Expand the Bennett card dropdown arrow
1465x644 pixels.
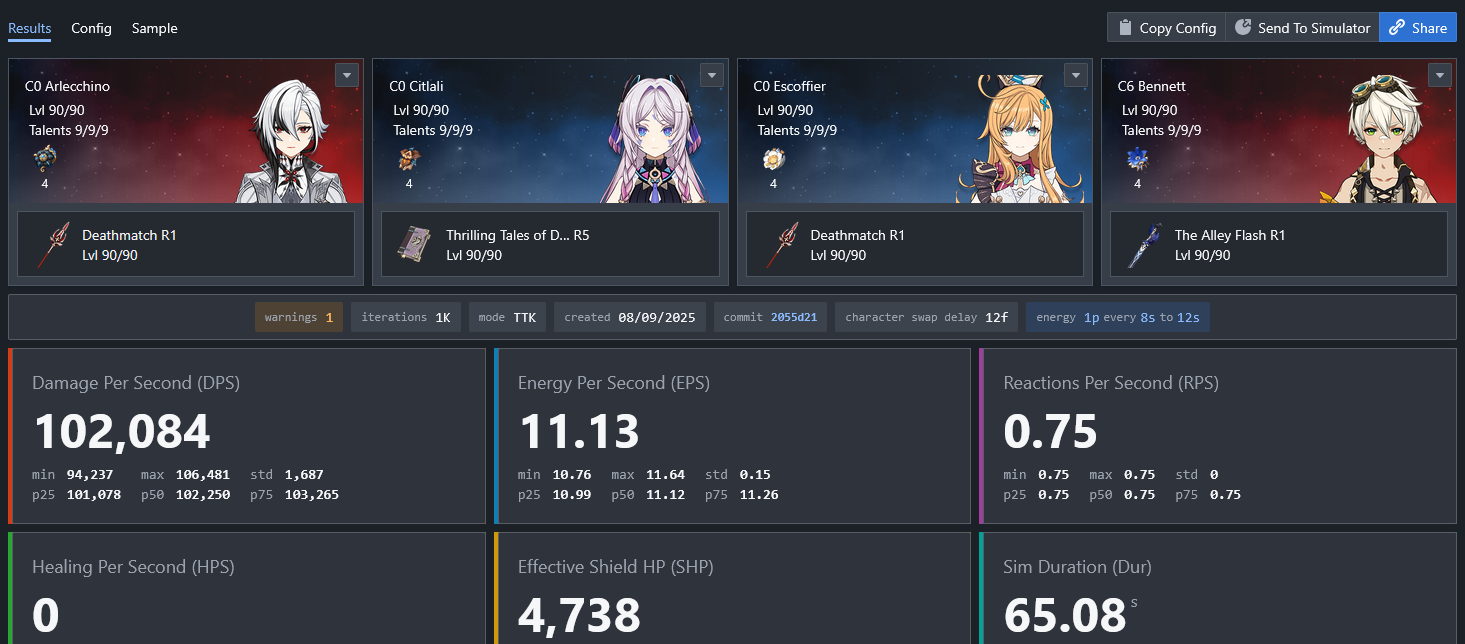(x=1439, y=75)
